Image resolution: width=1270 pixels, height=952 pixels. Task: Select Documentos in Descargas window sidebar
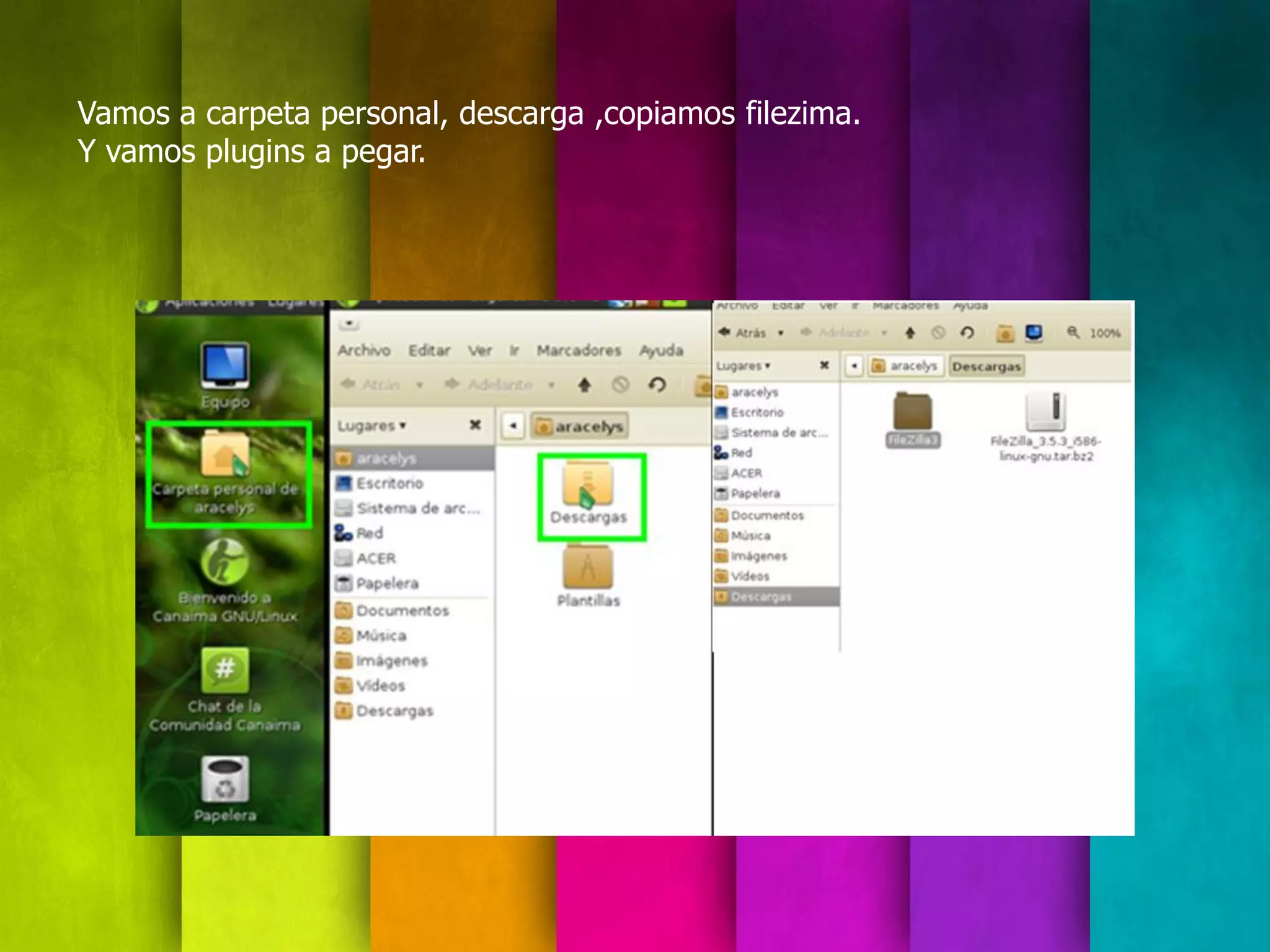point(776,515)
